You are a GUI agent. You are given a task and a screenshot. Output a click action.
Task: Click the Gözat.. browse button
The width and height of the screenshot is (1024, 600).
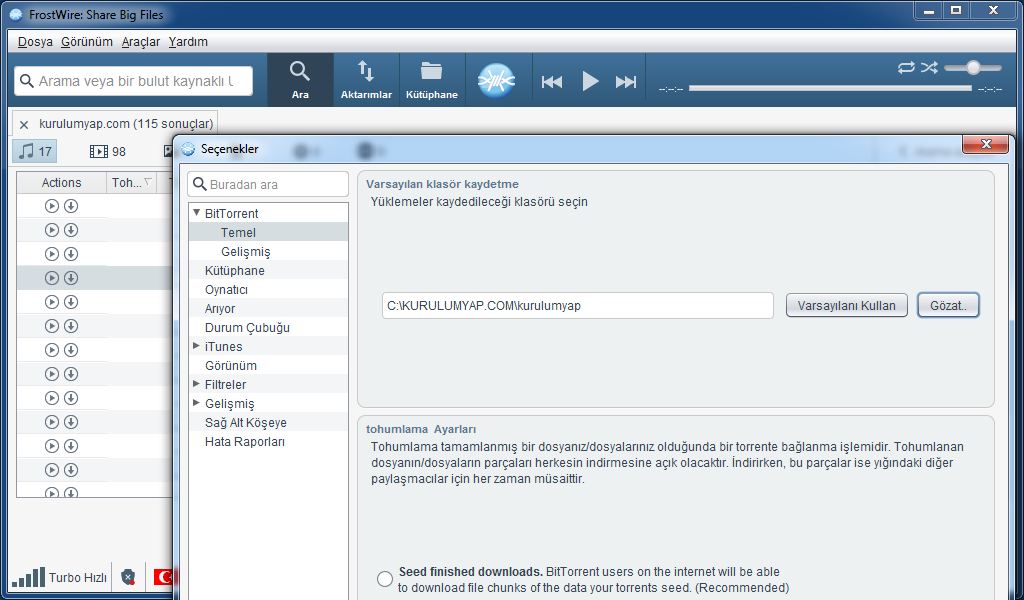click(948, 306)
